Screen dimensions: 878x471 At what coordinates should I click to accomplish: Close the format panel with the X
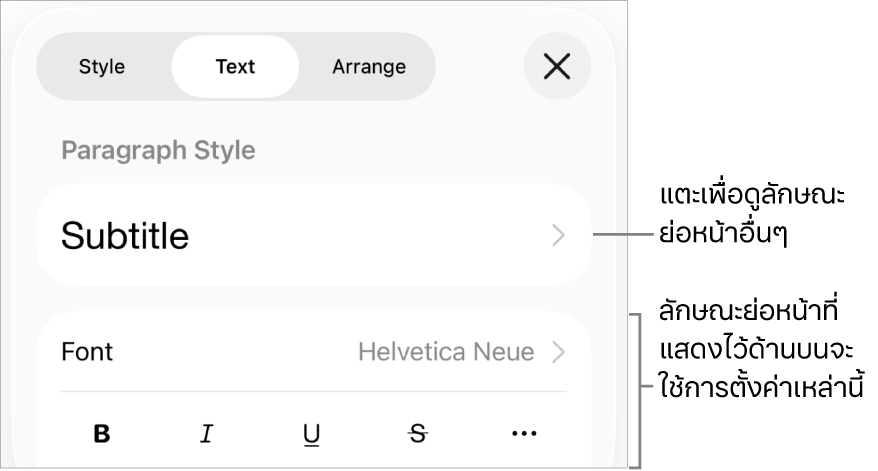(557, 67)
